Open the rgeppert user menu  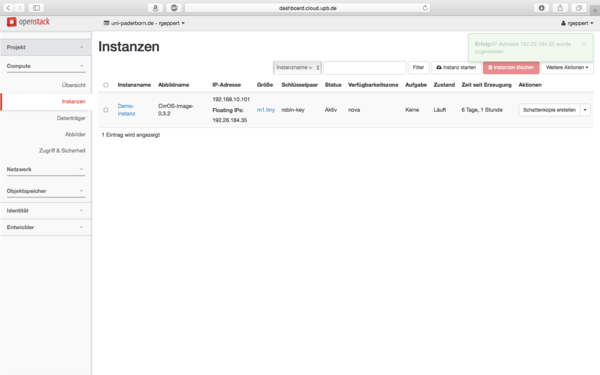point(577,23)
